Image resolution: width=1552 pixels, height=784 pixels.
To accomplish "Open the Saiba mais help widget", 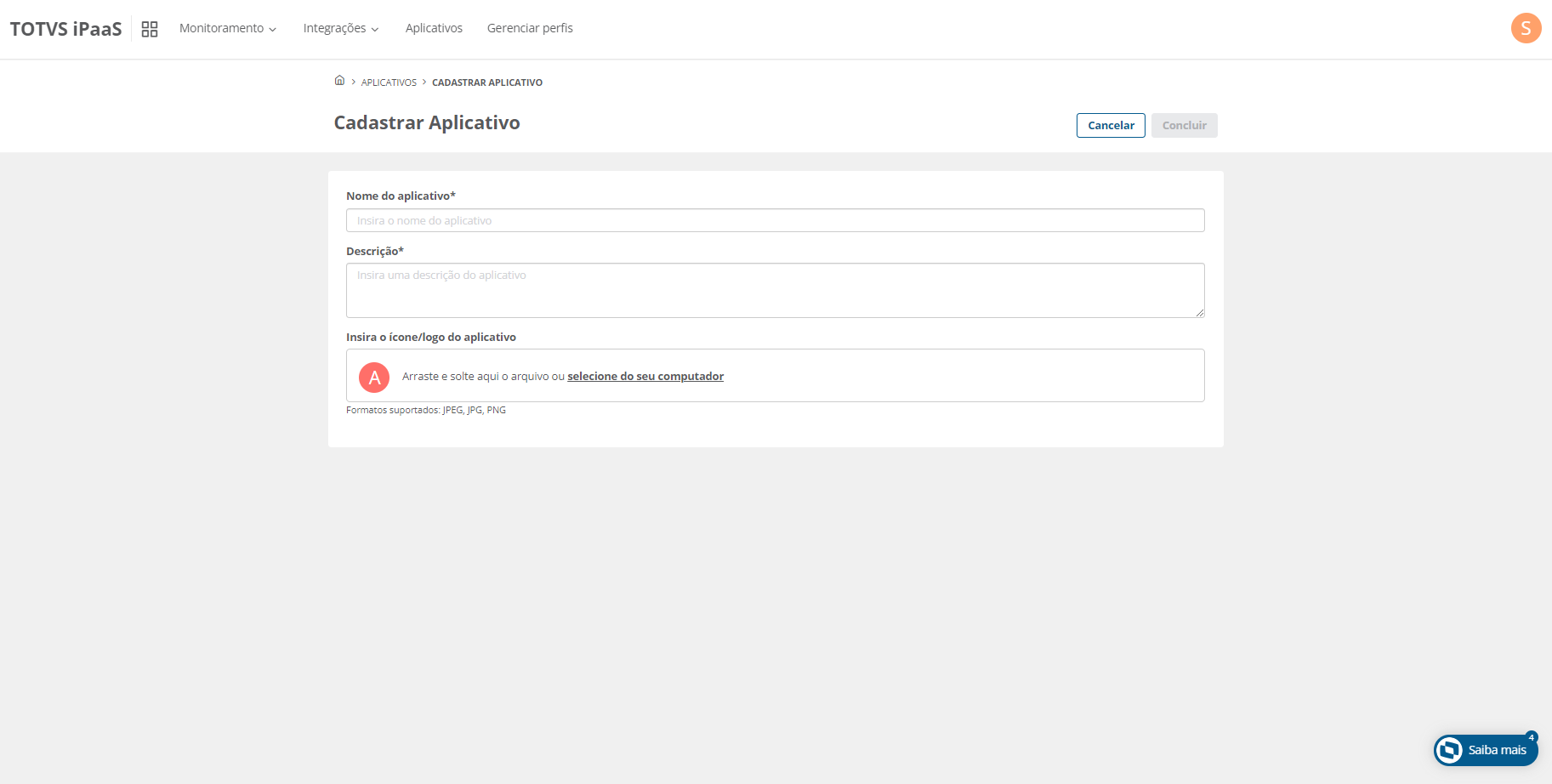I will [x=1485, y=750].
